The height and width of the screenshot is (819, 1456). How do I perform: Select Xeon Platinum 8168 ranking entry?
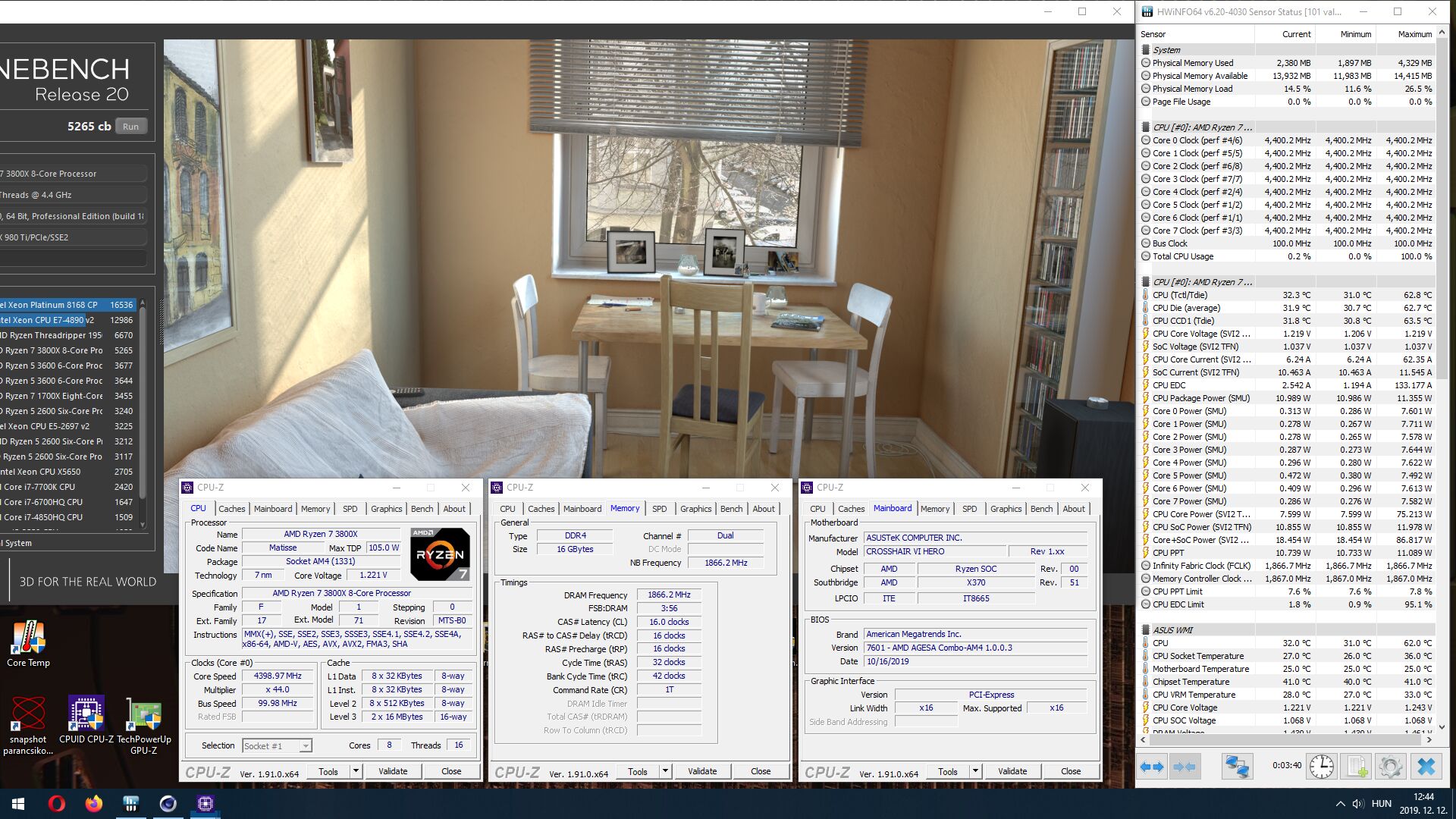68,305
